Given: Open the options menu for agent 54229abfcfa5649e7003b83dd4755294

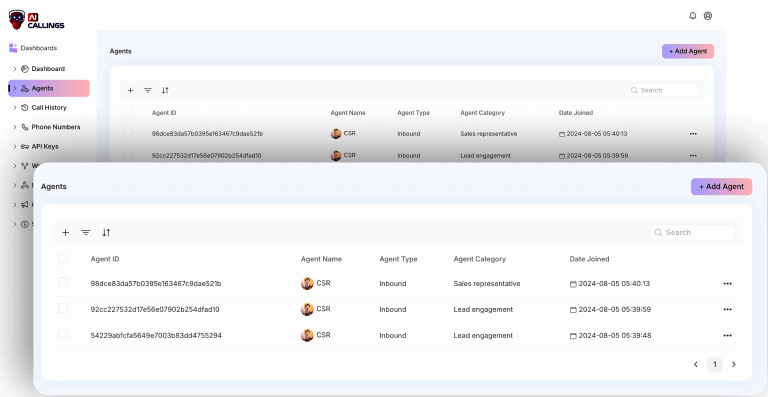Looking at the screenshot, I should [727, 335].
